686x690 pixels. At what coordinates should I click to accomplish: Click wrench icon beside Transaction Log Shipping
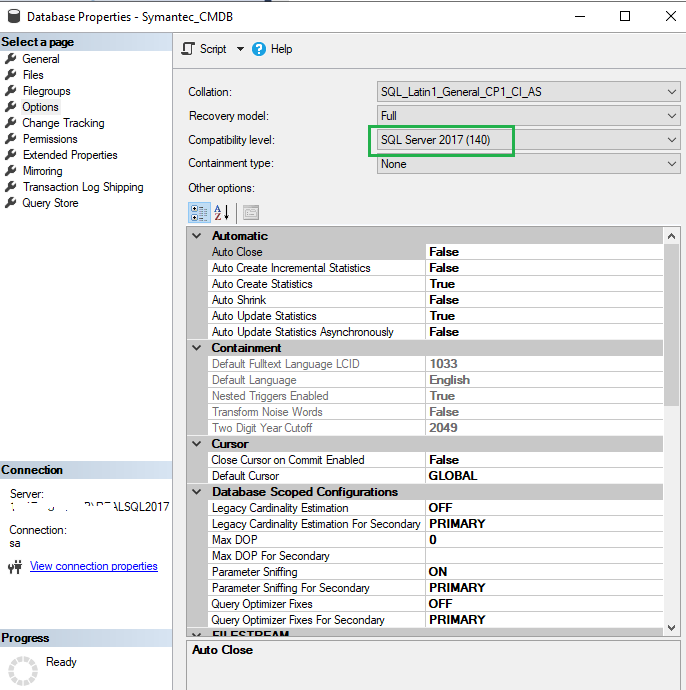pos(11,187)
